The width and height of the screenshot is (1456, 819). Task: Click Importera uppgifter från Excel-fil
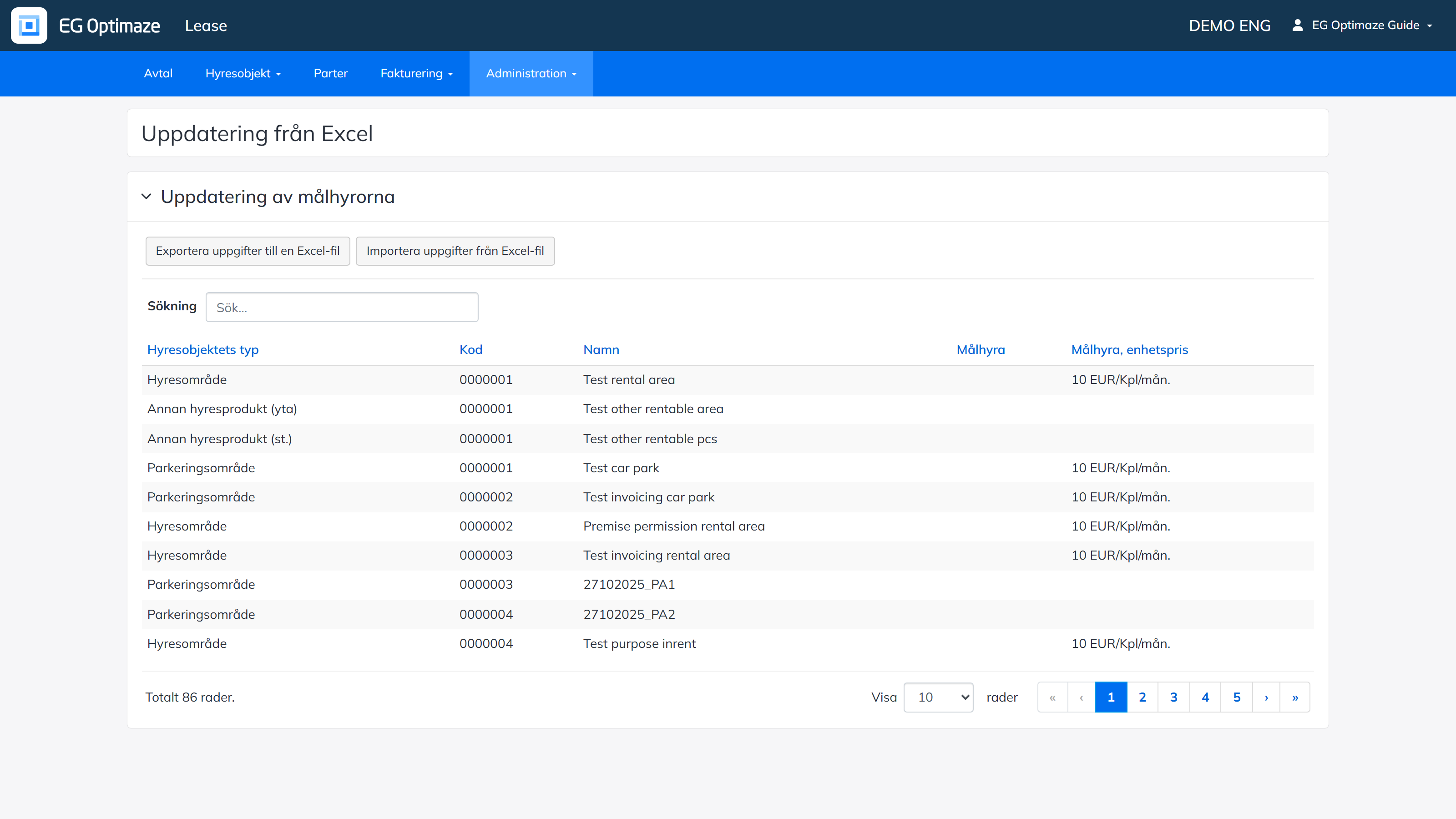coord(455,251)
